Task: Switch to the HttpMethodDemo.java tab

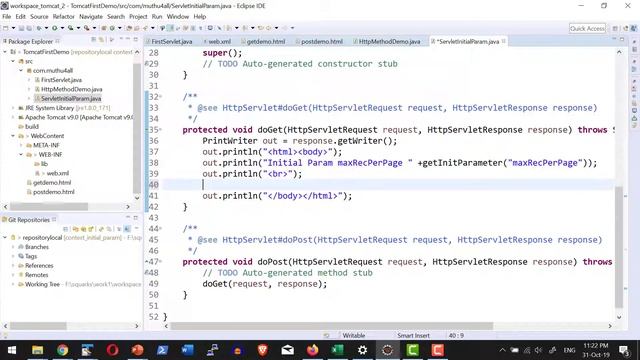Action: click(389, 42)
